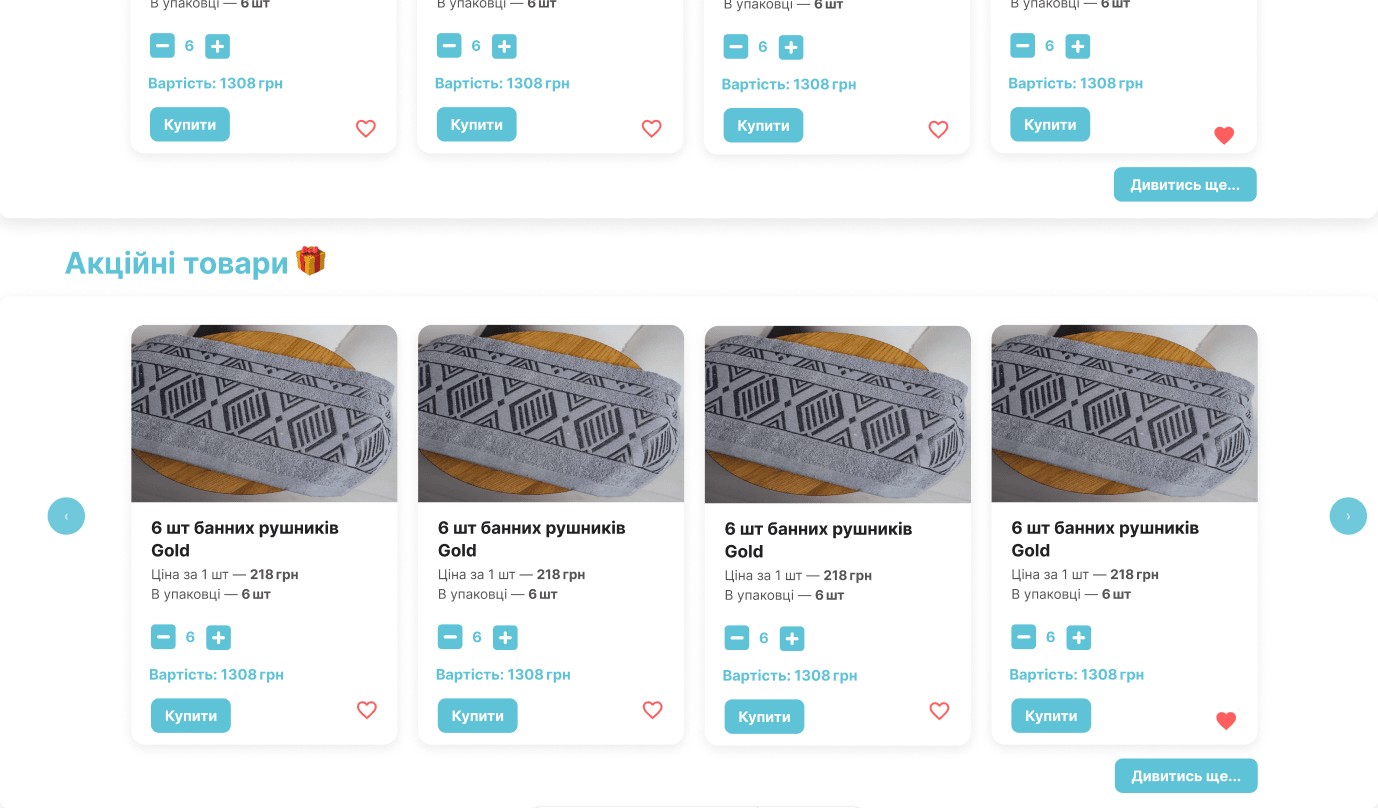This screenshot has width=1378, height=808.
Task: Remove filled heart favorite in the upper product row
Action: [1224, 136]
